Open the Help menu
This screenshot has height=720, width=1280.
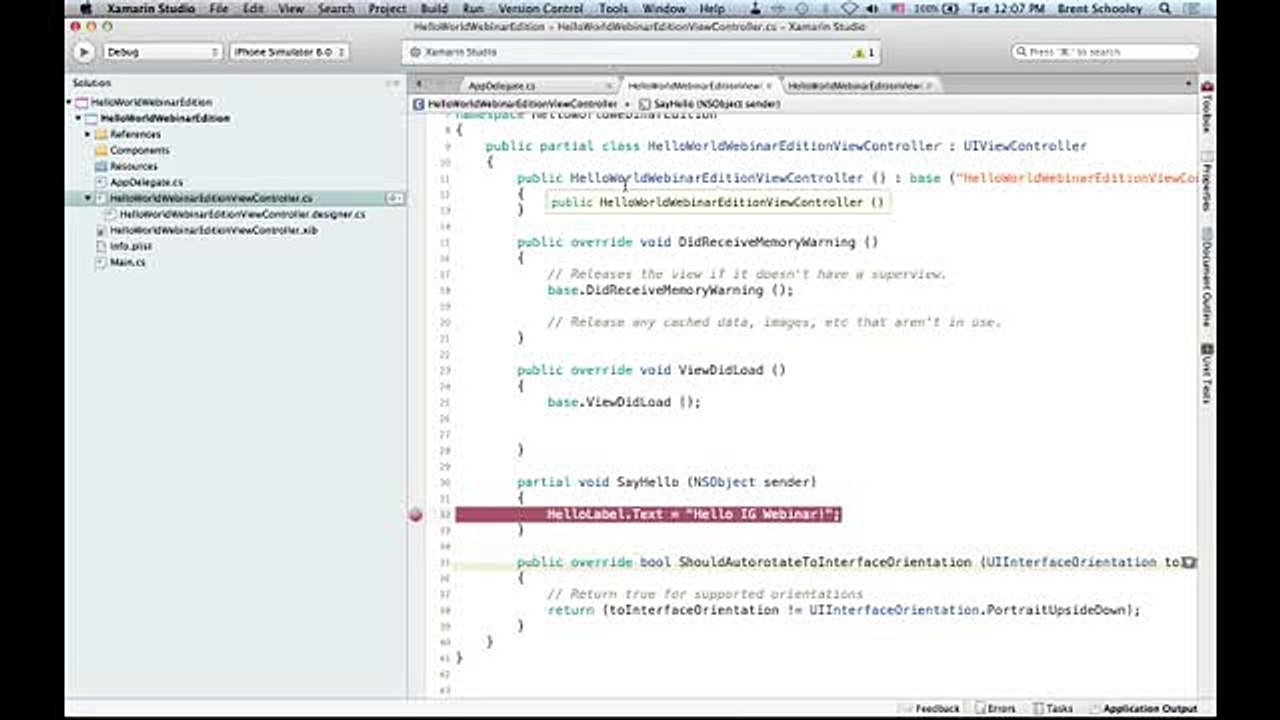point(712,8)
